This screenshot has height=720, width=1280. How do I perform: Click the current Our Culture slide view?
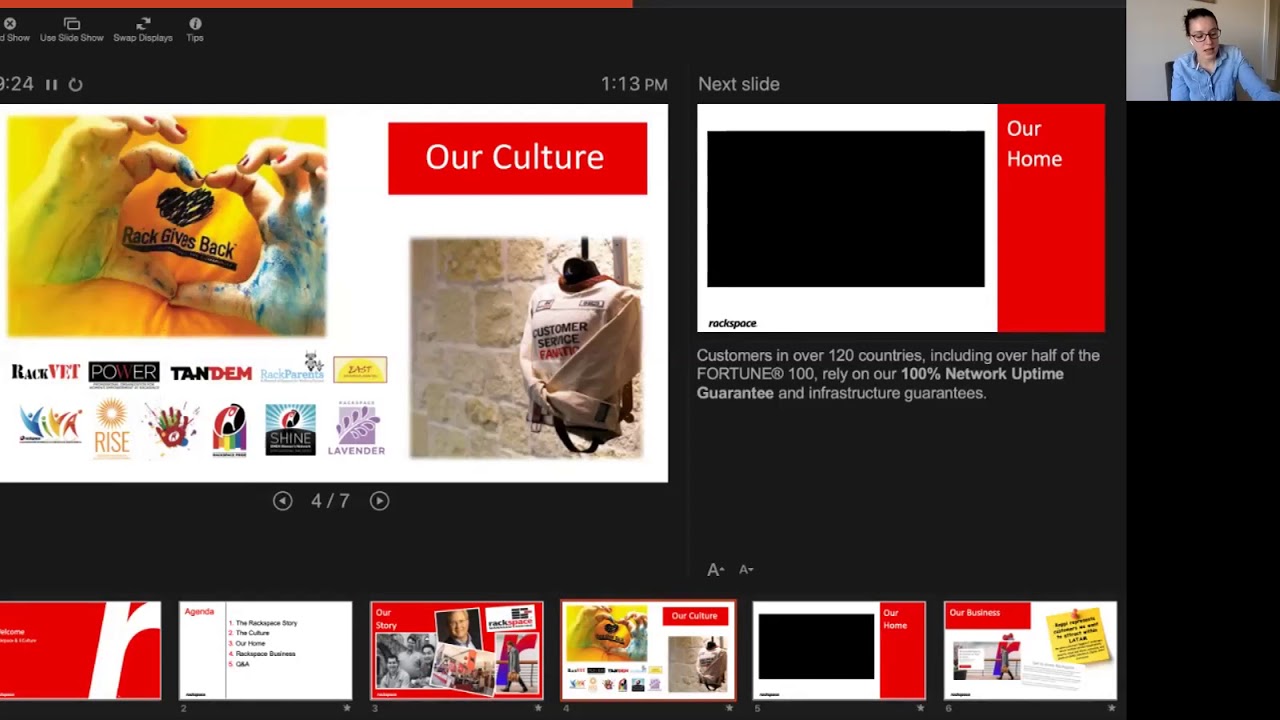point(334,293)
